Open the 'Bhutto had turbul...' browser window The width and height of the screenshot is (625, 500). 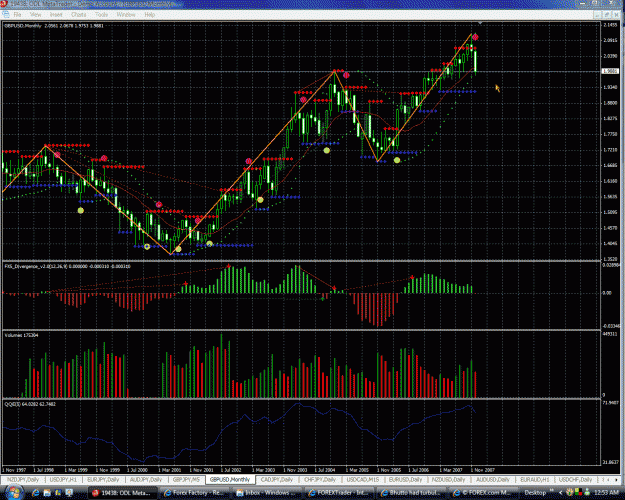pyautogui.click(x=411, y=493)
